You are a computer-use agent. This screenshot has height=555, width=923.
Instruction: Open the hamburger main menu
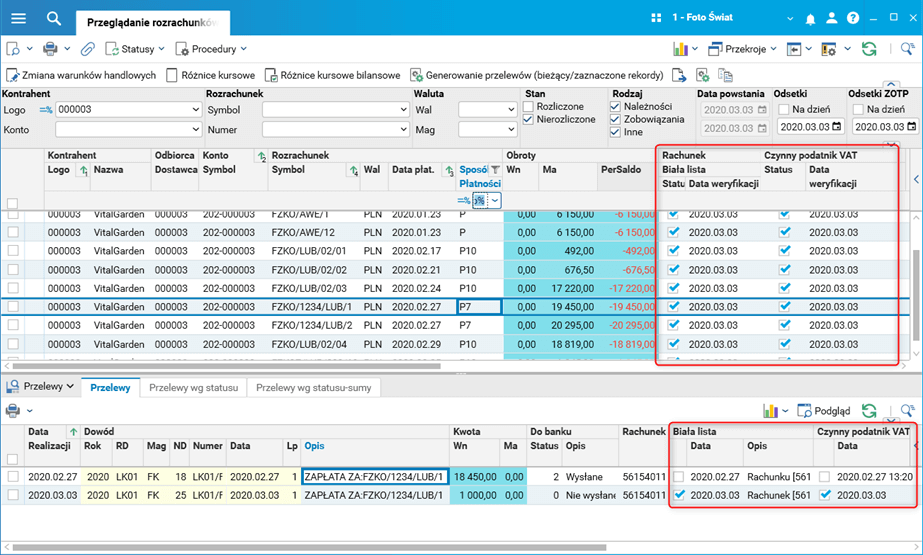(18, 18)
